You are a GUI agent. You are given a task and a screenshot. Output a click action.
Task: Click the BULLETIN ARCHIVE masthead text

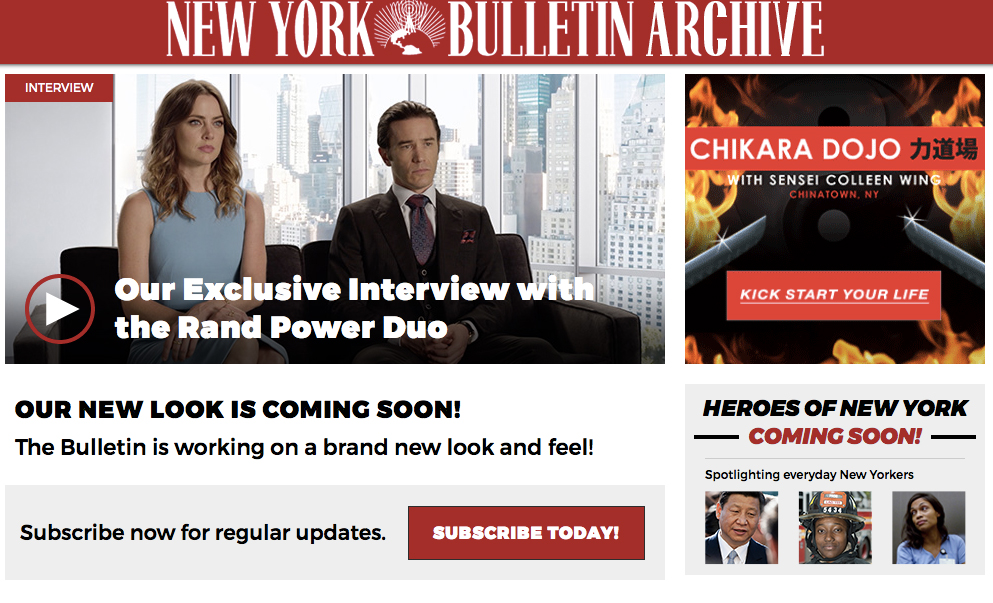click(636, 30)
